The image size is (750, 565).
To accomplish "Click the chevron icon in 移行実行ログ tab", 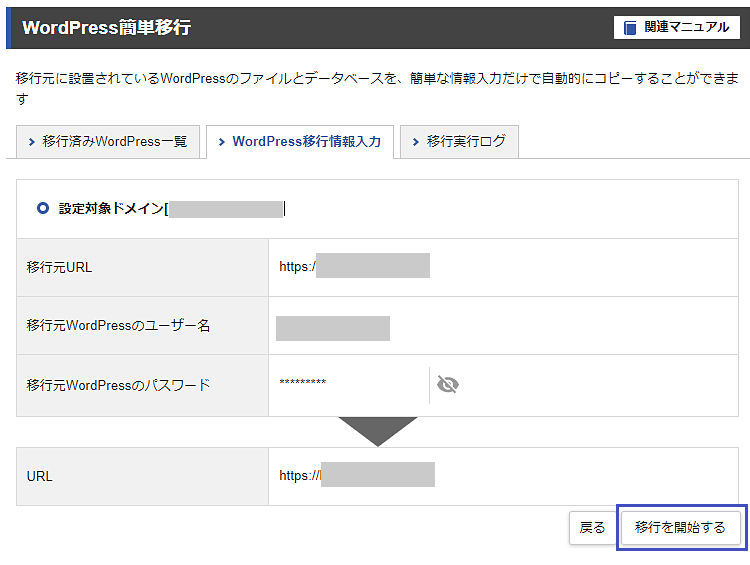I will [x=416, y=142].
